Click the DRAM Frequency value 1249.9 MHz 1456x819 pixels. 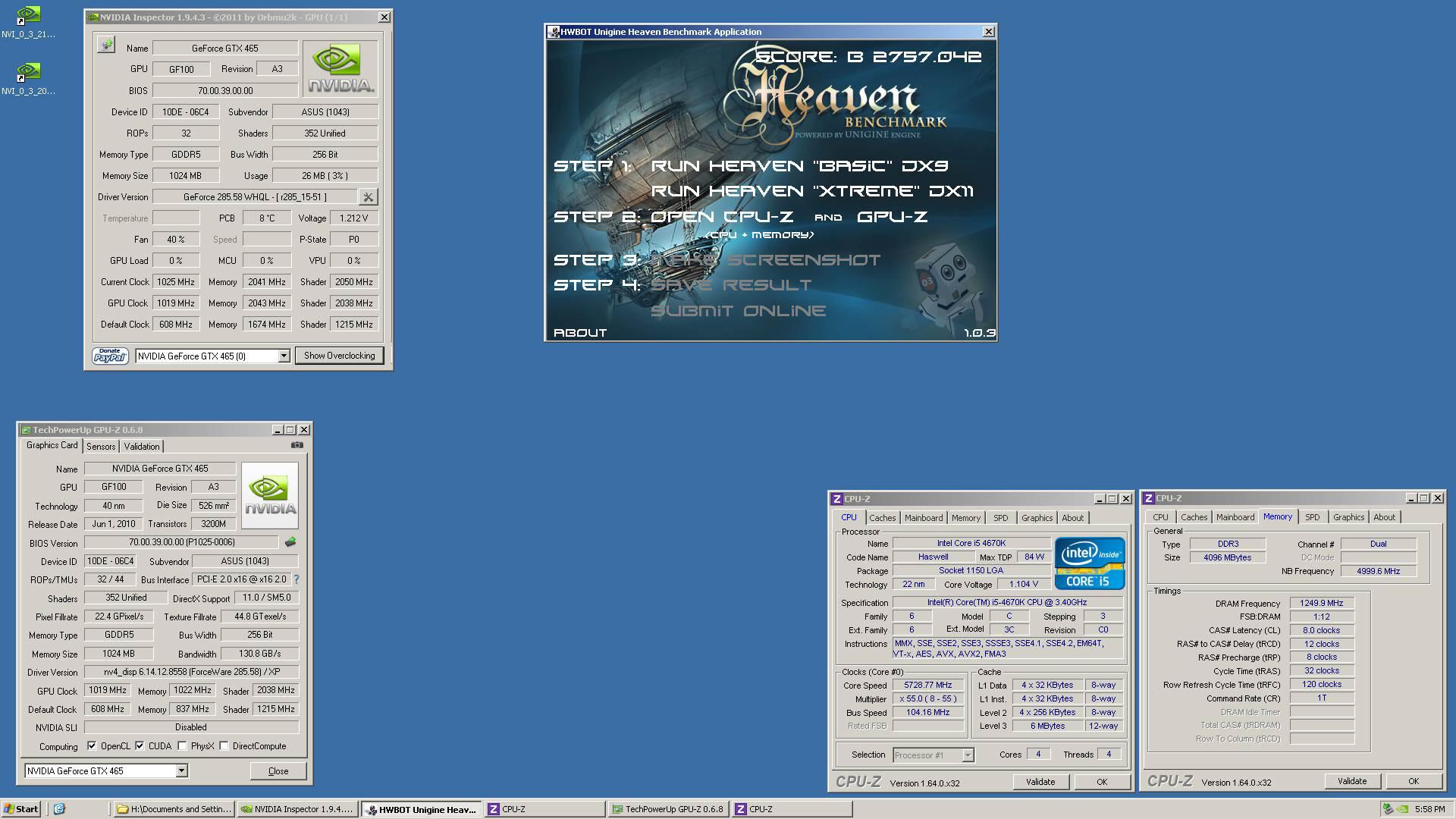pos(1321,604)
